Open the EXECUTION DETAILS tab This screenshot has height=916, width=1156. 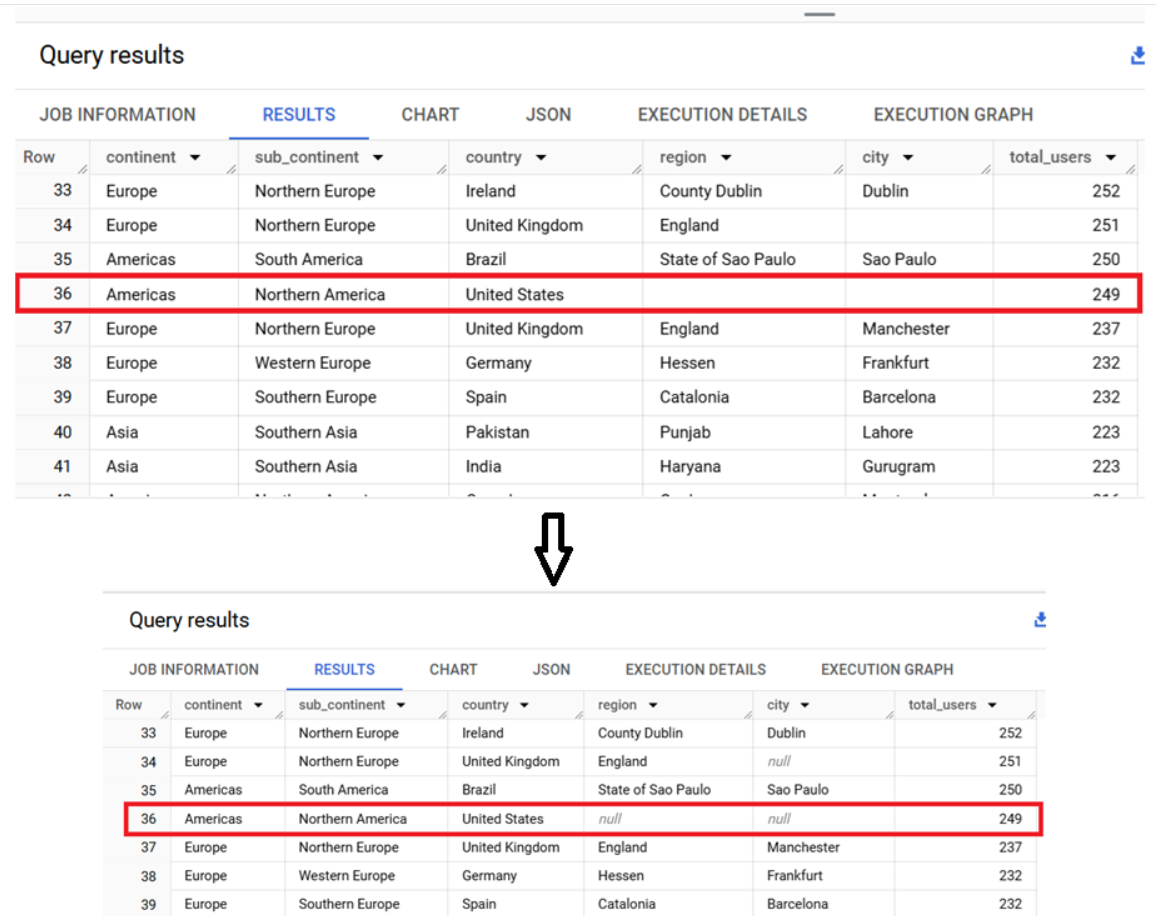coord(722,114)
